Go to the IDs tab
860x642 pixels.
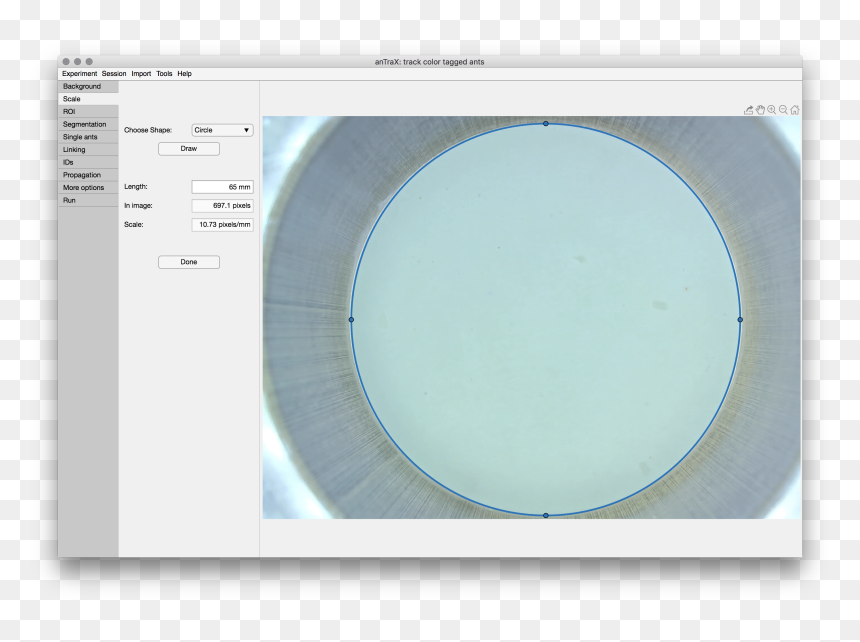click(x=88, y=162)
